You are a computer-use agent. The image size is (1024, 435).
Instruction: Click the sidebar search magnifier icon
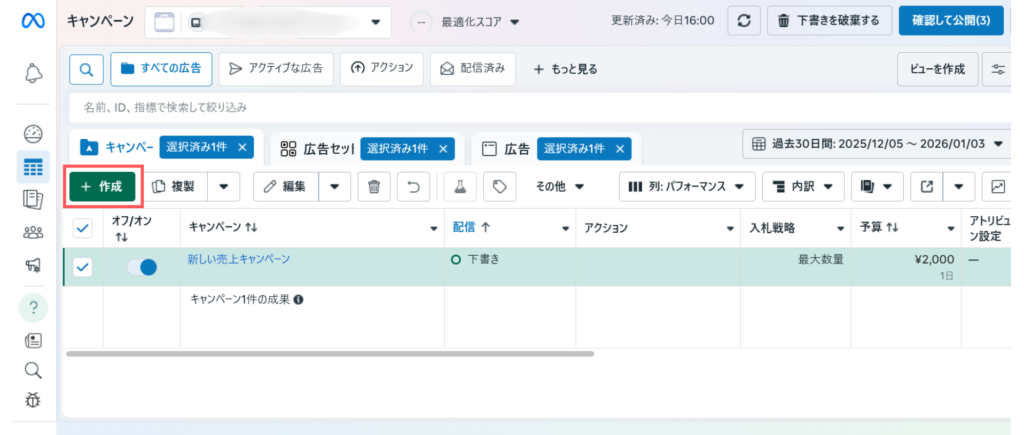[x=33, y=370]
